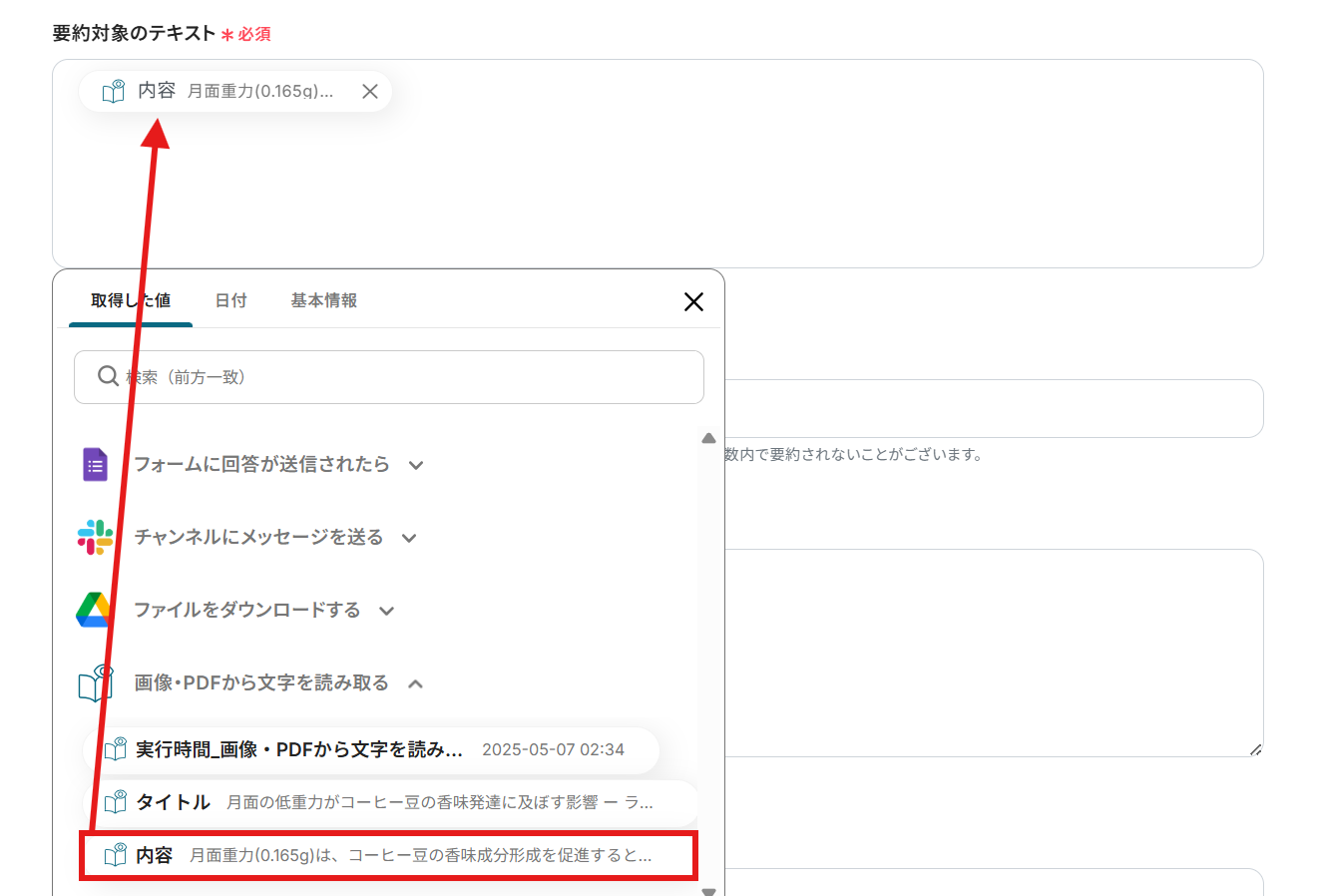The height and width of the screenshot is (896, 1318).
Task: Choose the タイトル value from the list
Action: [389, 803]
